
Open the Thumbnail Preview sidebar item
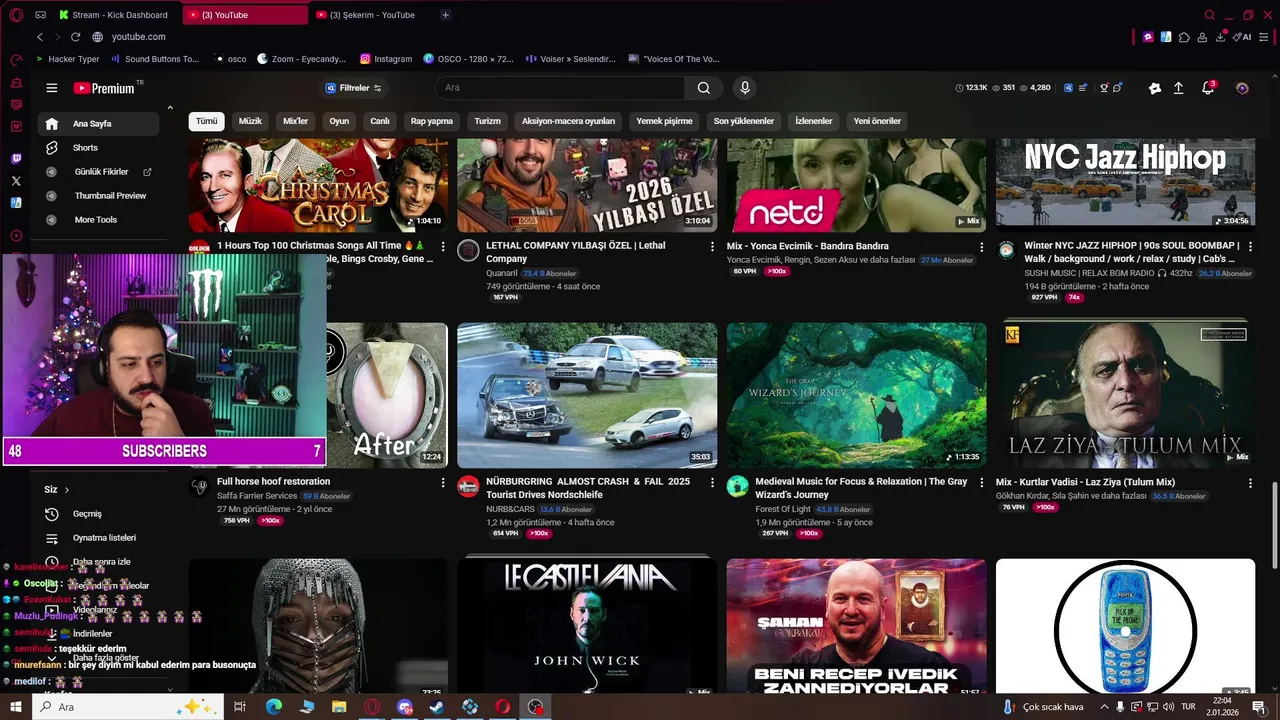98,196
